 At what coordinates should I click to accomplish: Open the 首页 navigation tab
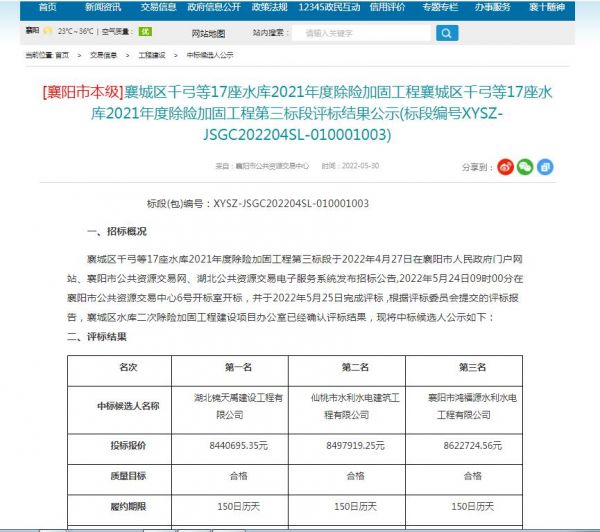pyautogui.click(x=48, y=7)
